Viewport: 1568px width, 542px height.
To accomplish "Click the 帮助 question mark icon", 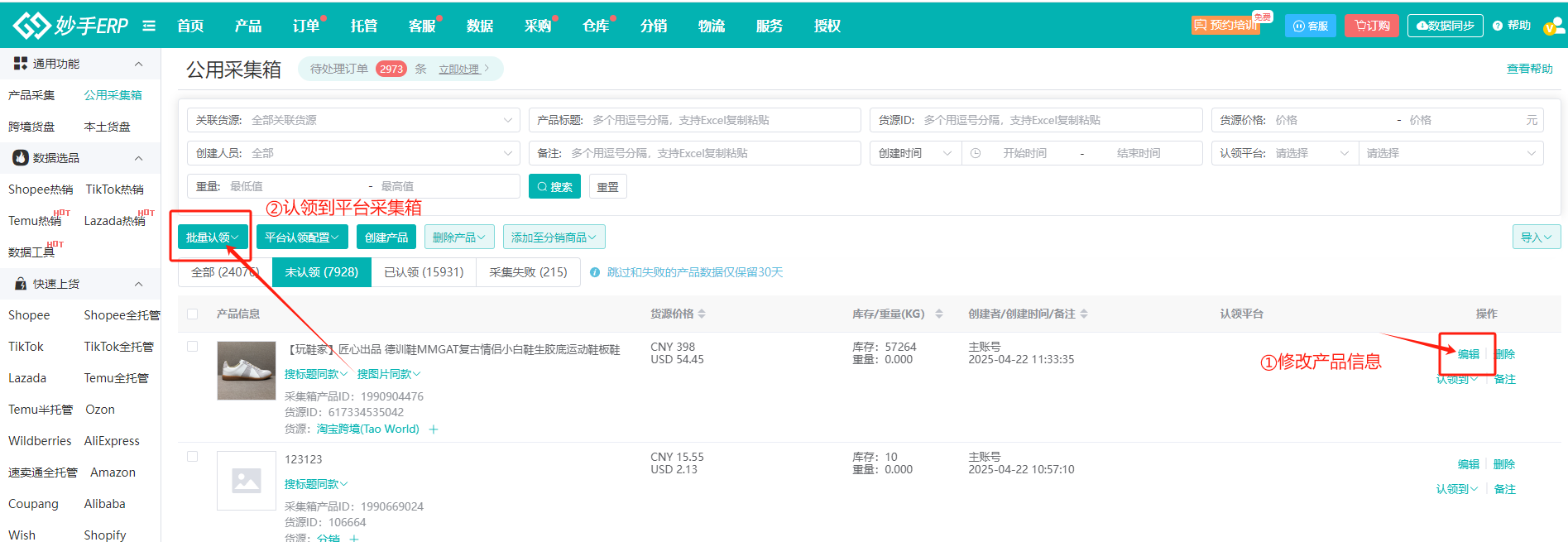I will pos(1498,26).
